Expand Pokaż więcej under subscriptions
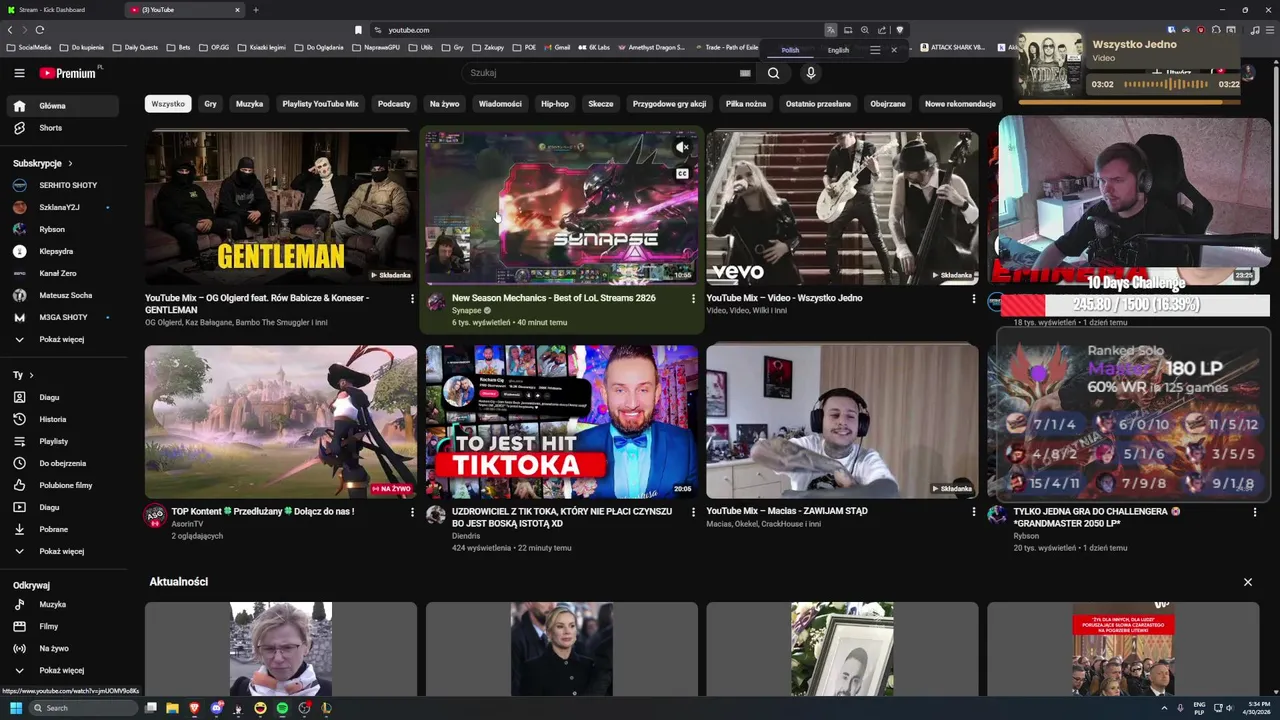The height and width of the screenshot is (720, 1280). pyautogui.click(x=62, y=339)
